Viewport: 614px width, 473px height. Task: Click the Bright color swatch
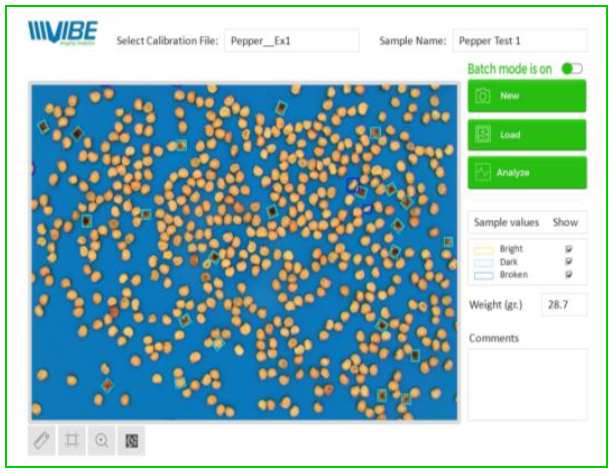[485, 249]
